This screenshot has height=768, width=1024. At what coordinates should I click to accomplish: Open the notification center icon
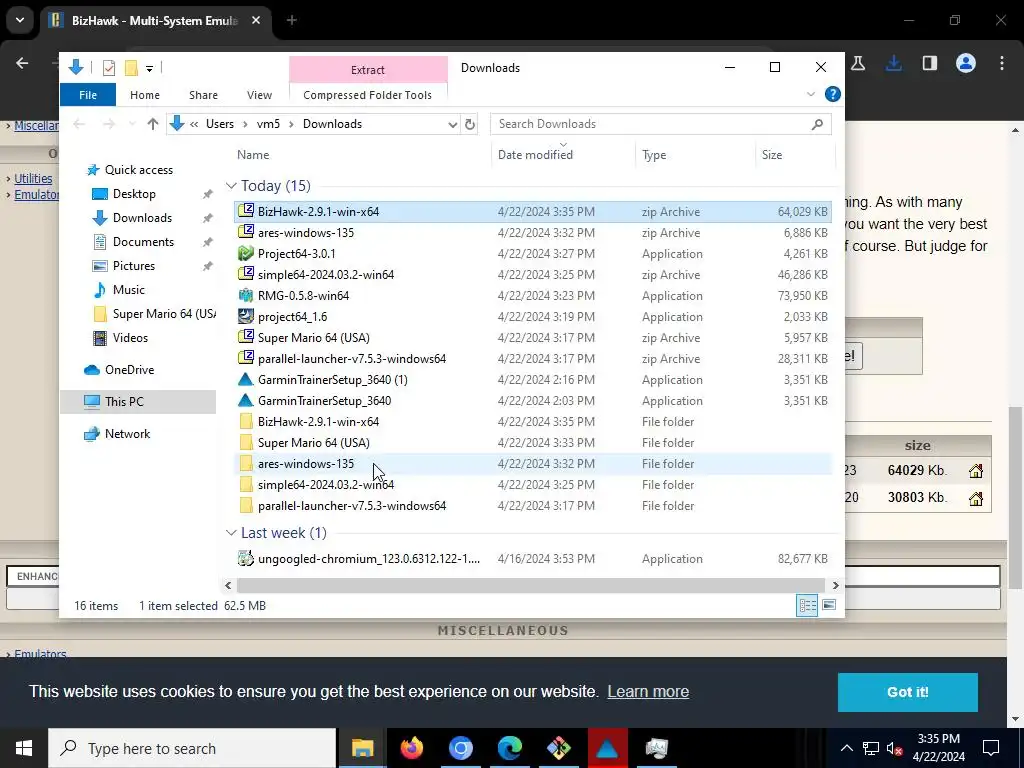991,748
